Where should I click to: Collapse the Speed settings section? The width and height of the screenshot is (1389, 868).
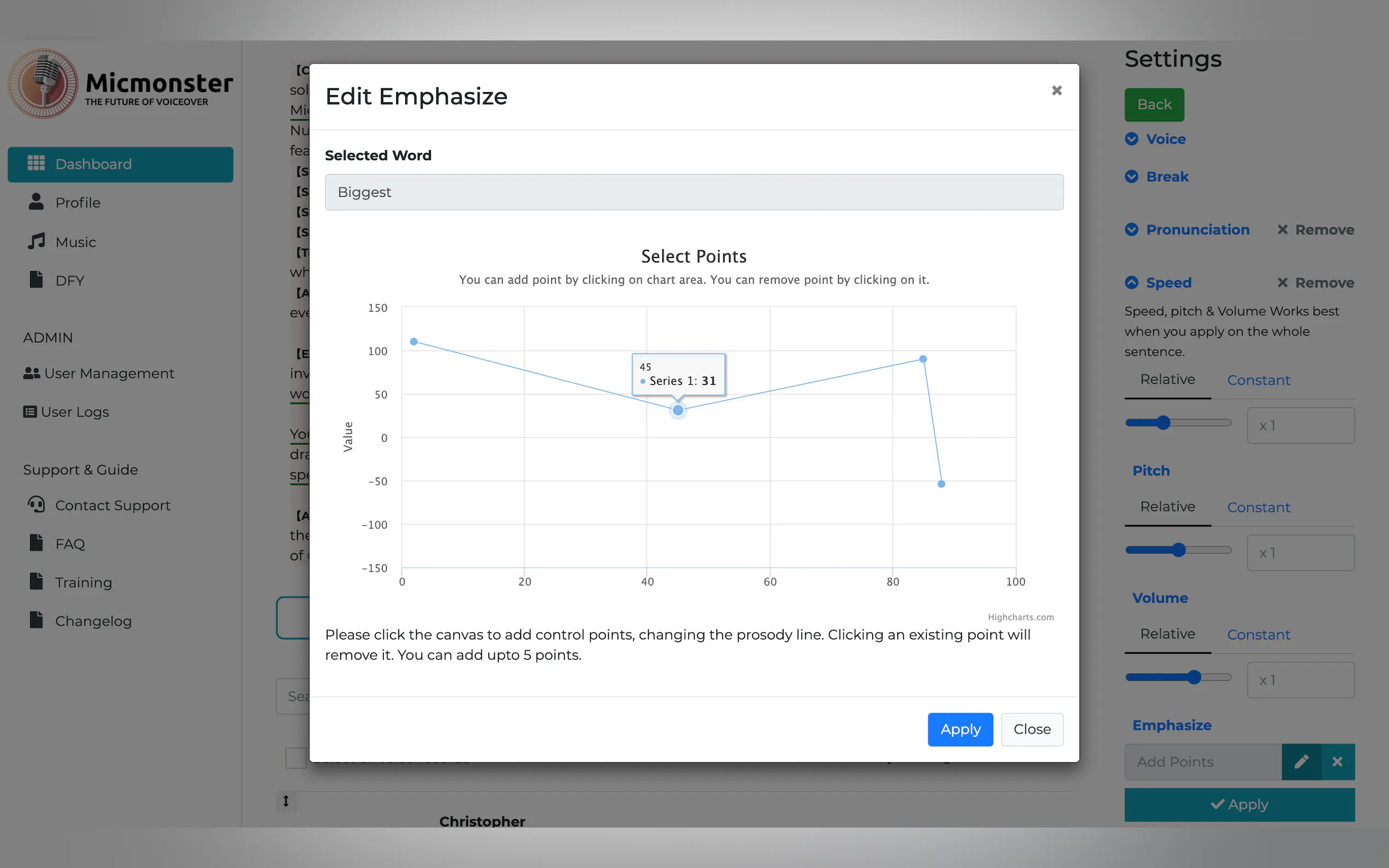[1132, 283]
